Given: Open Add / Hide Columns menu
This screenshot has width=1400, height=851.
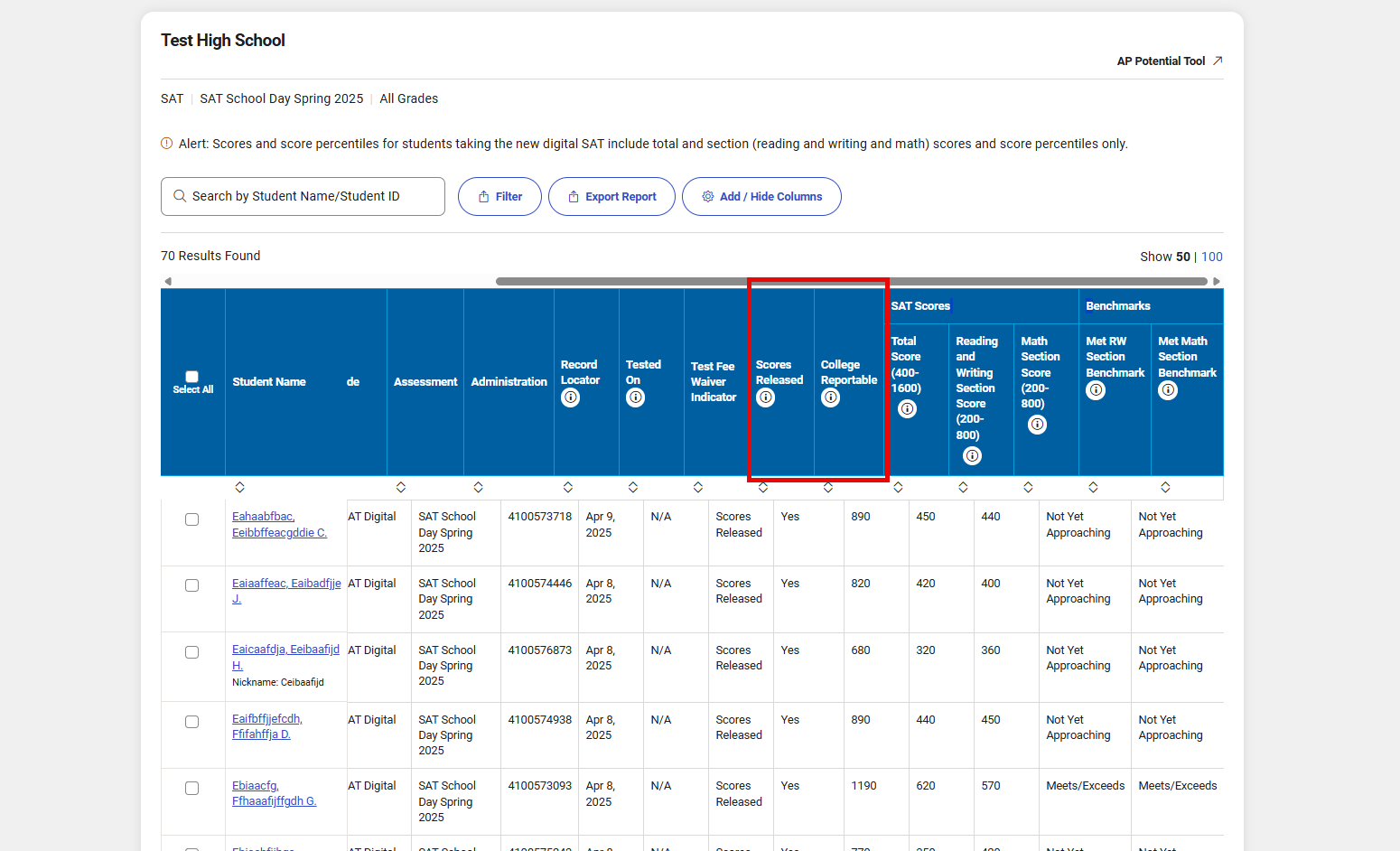Looking at the screenshot, I should tap(761, 197).
